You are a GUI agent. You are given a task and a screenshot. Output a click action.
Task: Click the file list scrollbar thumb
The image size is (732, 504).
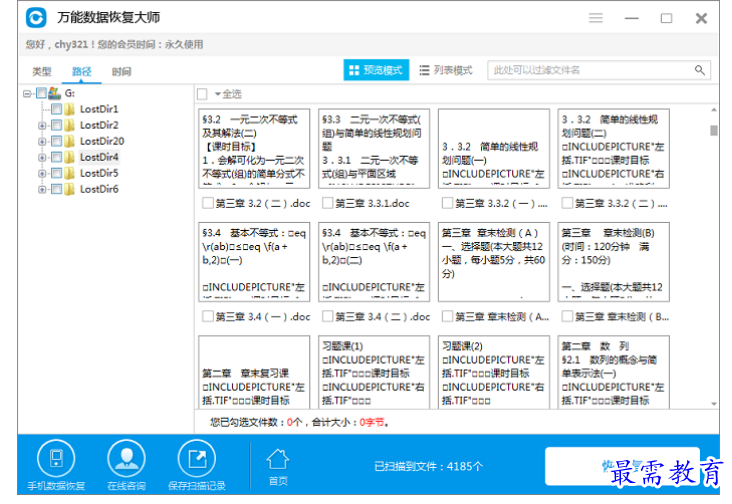714,130
